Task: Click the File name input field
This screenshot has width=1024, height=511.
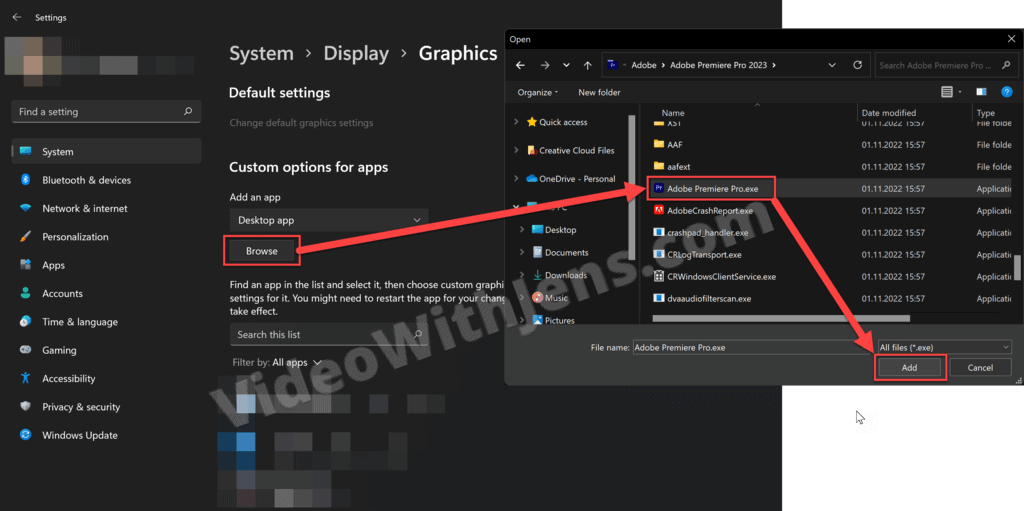Action: pos(752,348)
